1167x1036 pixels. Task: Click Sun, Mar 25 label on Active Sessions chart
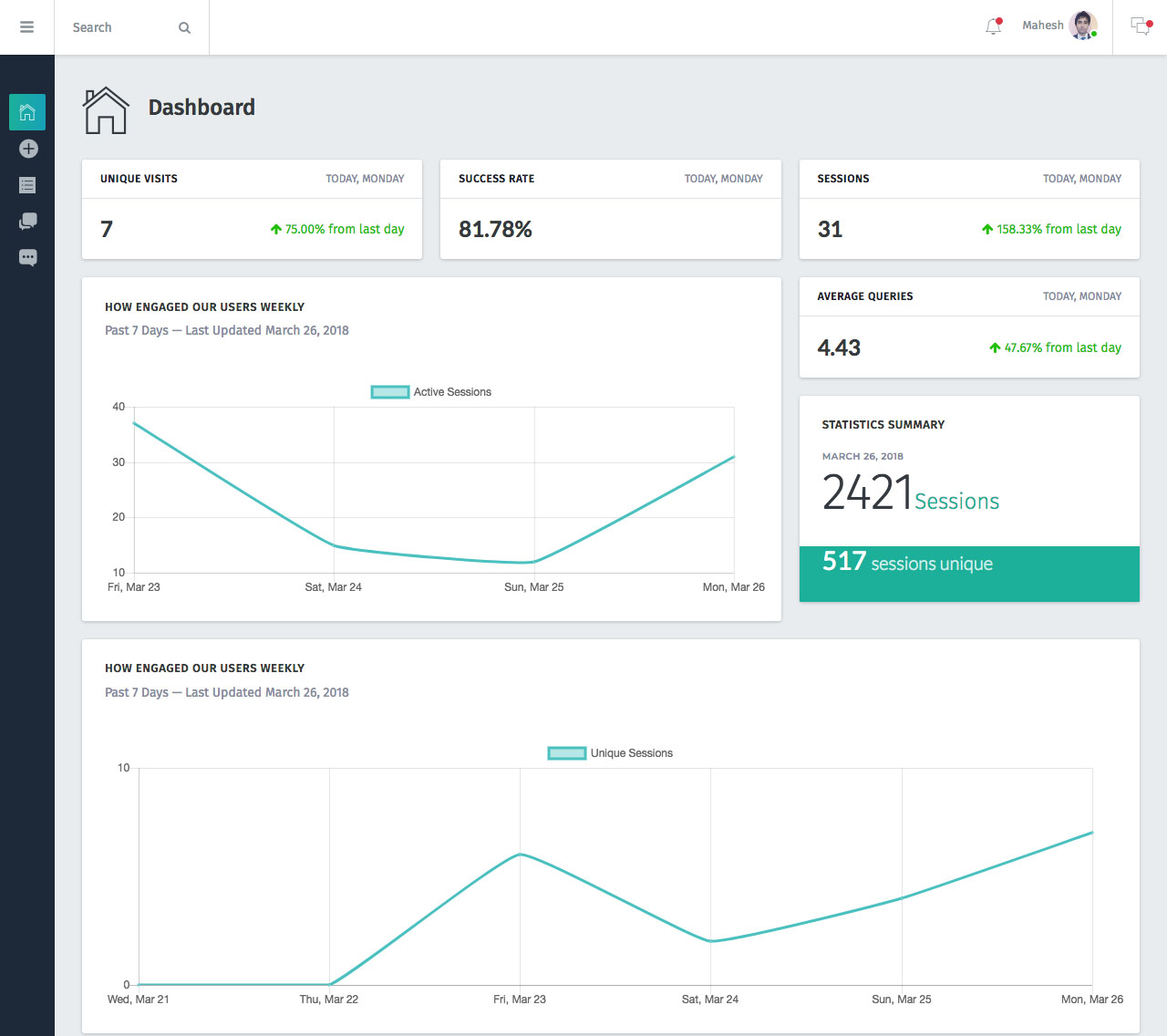tap(534, 587)
